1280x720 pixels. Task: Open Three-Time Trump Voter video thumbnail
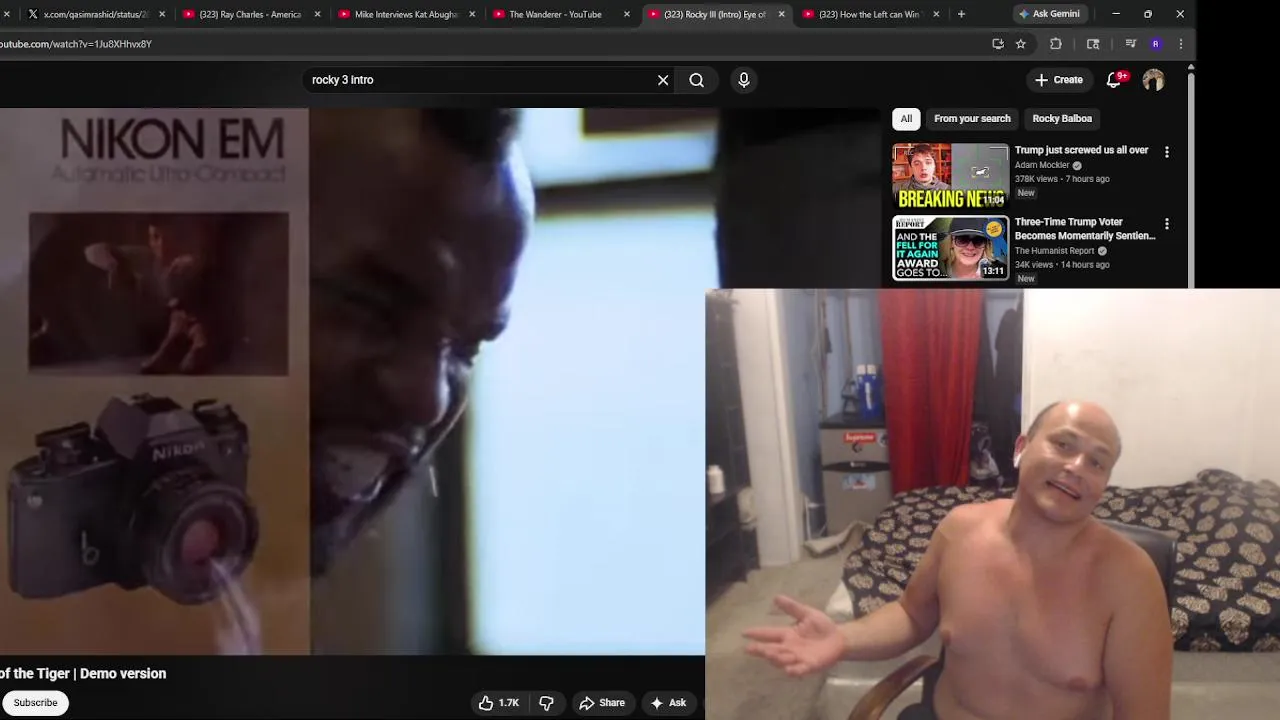[950, 248]
